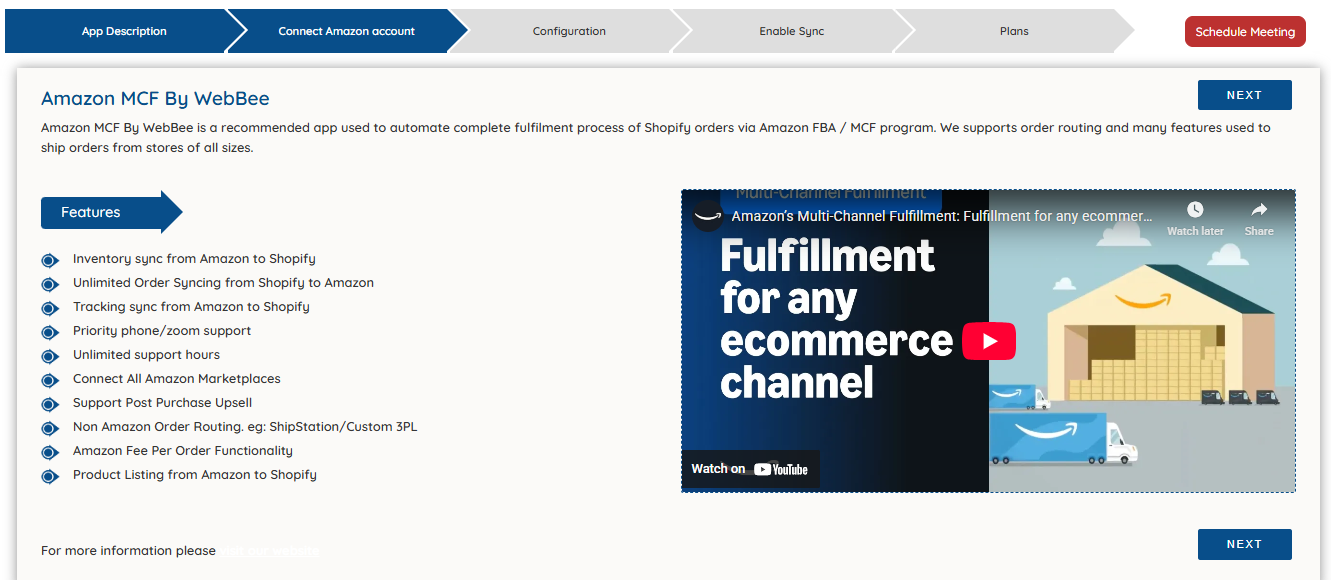Click the Amazon channel logo on video

pos(708,216)
